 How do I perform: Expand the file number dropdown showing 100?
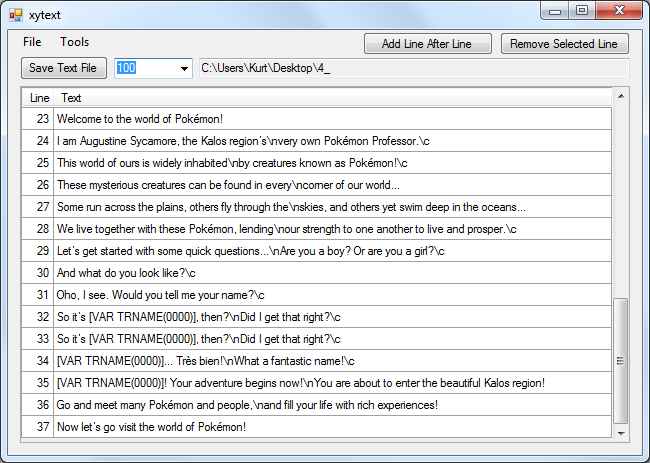coord(184,68)
